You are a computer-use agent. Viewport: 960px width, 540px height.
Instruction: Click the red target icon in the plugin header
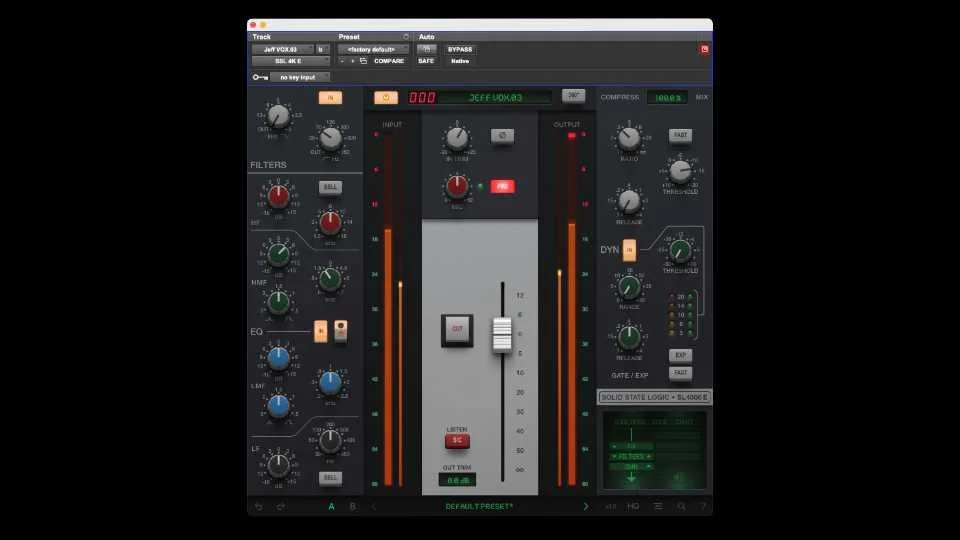point(704,49)
